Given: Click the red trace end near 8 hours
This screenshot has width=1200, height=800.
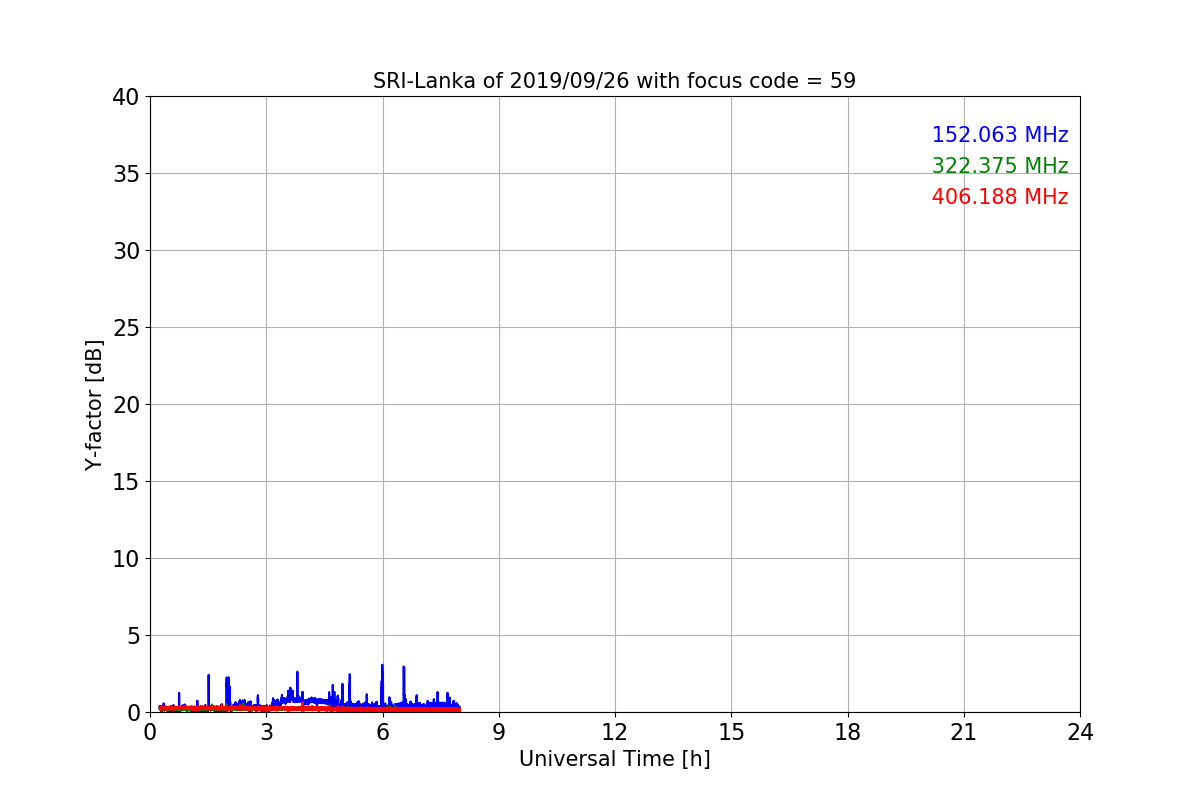Looking at the screenshot, I should point(458,709).
